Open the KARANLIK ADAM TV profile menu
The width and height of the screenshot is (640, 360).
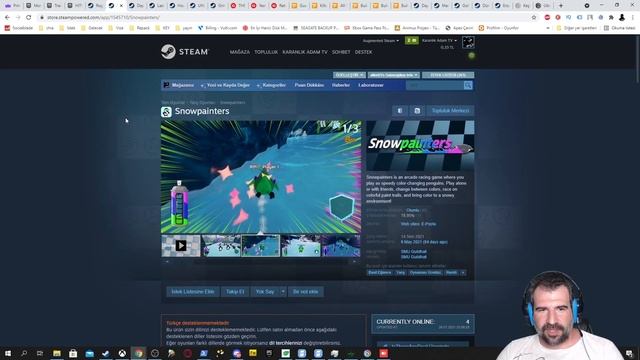[x=304, y=52]
